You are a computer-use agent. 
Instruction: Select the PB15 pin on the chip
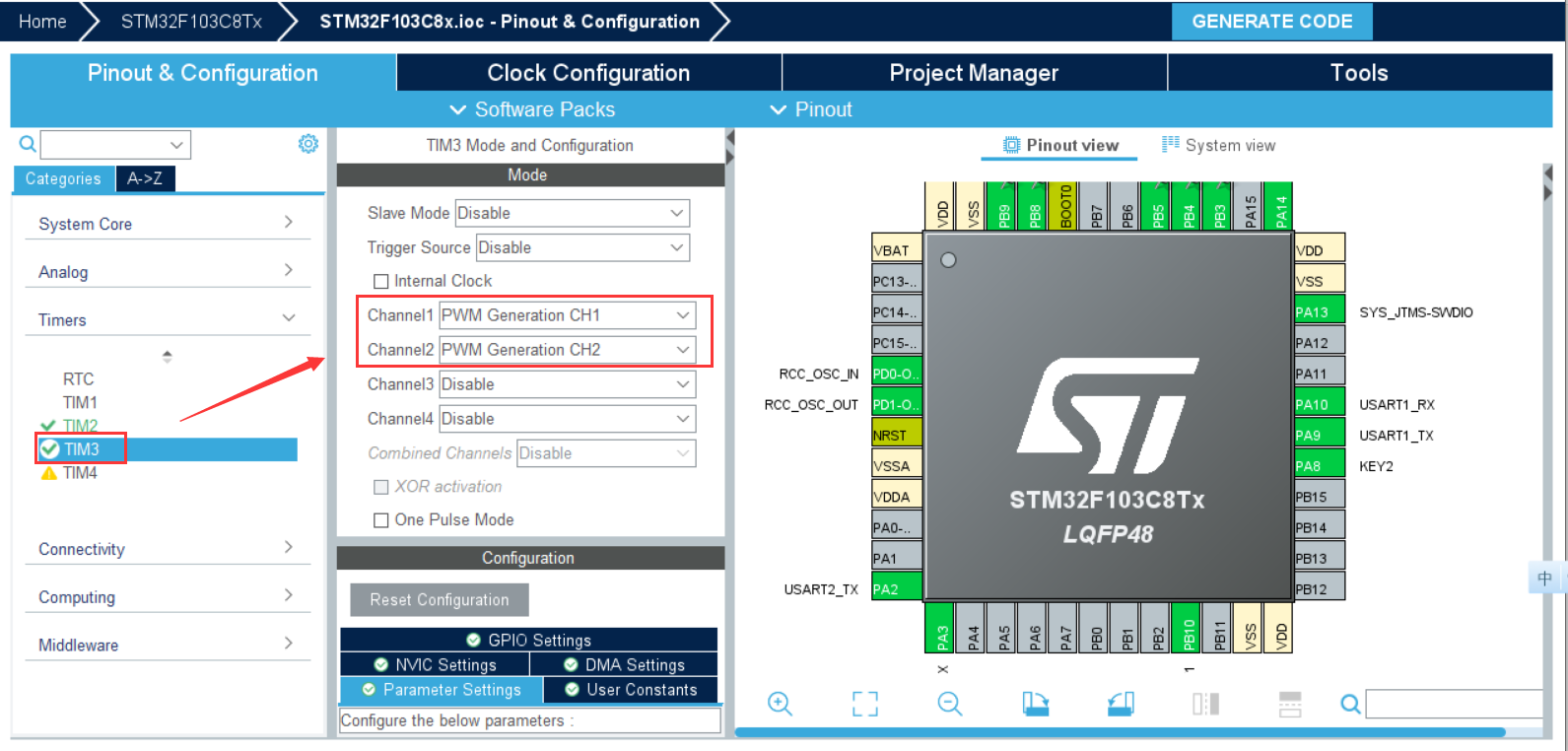coord(1320,497)
